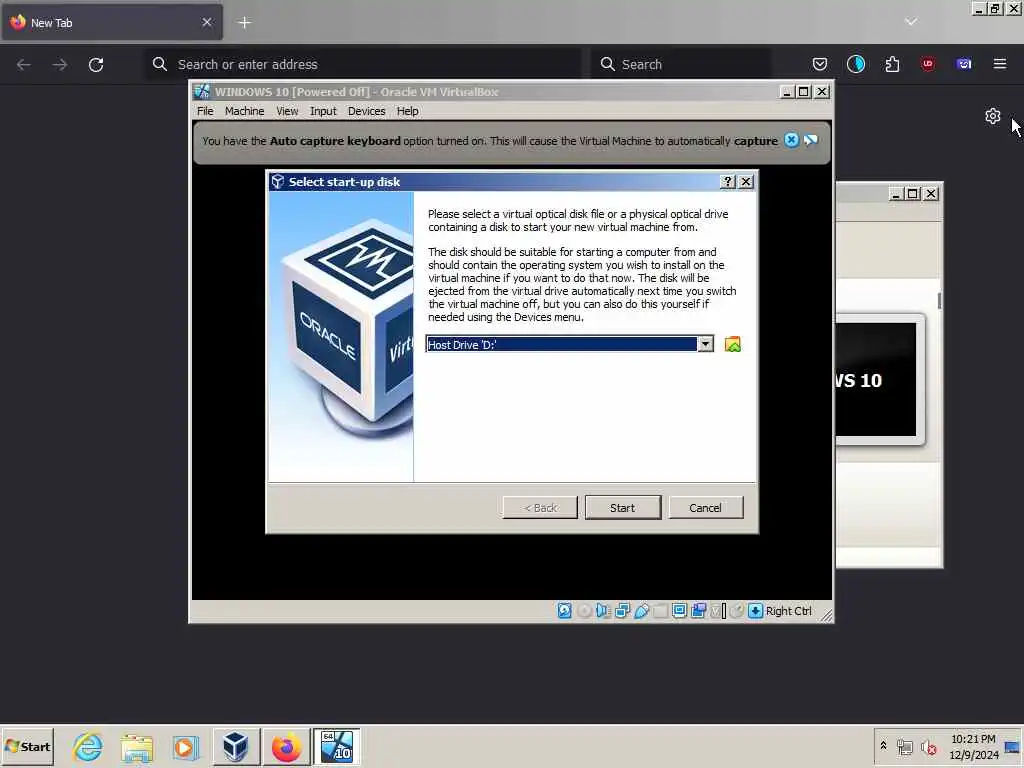This screenshot has height=768, width=1024.
Task: Click the keyboard capture arrow icon
Action: point(755,611)
